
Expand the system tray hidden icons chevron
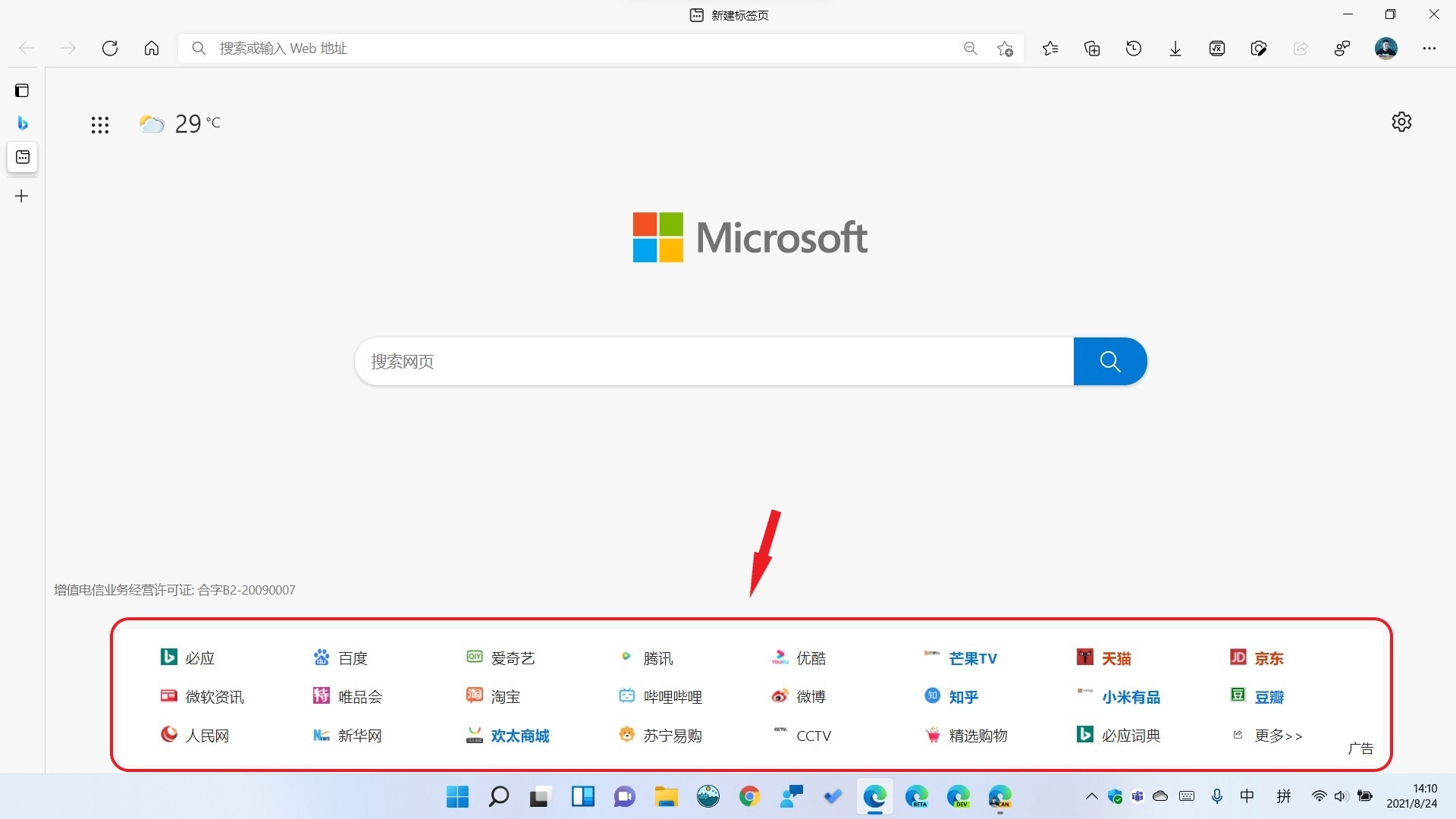pos(1091,796)
